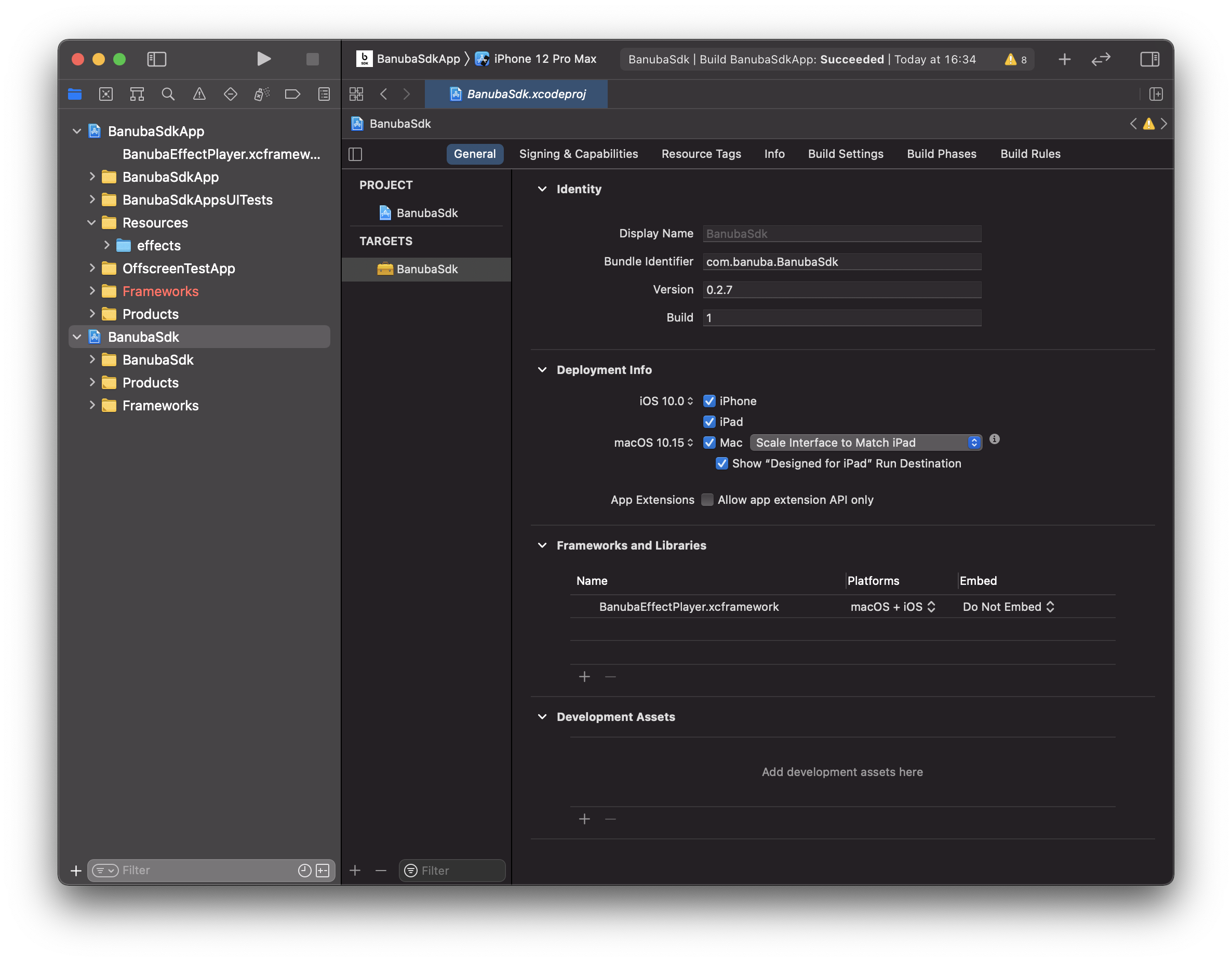Click the Version field showing 0.2.7
Screen dimensions: 1232x962
(x=841, y=290)
